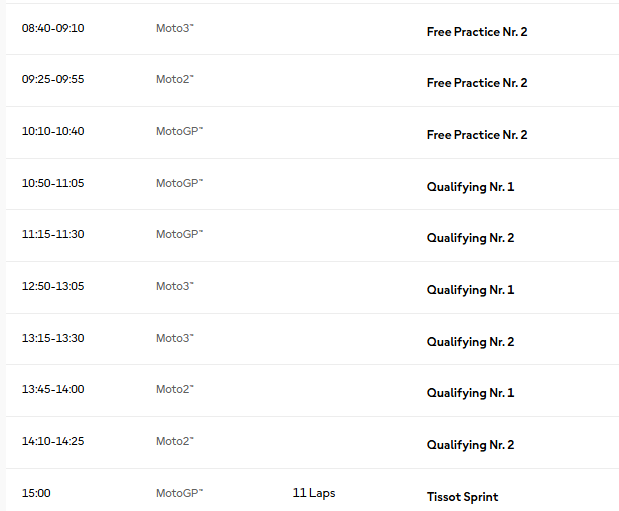This screenshot has width=619, height=511.
Task: Click MotoGP label in sprint row
Action: point(179,493)
